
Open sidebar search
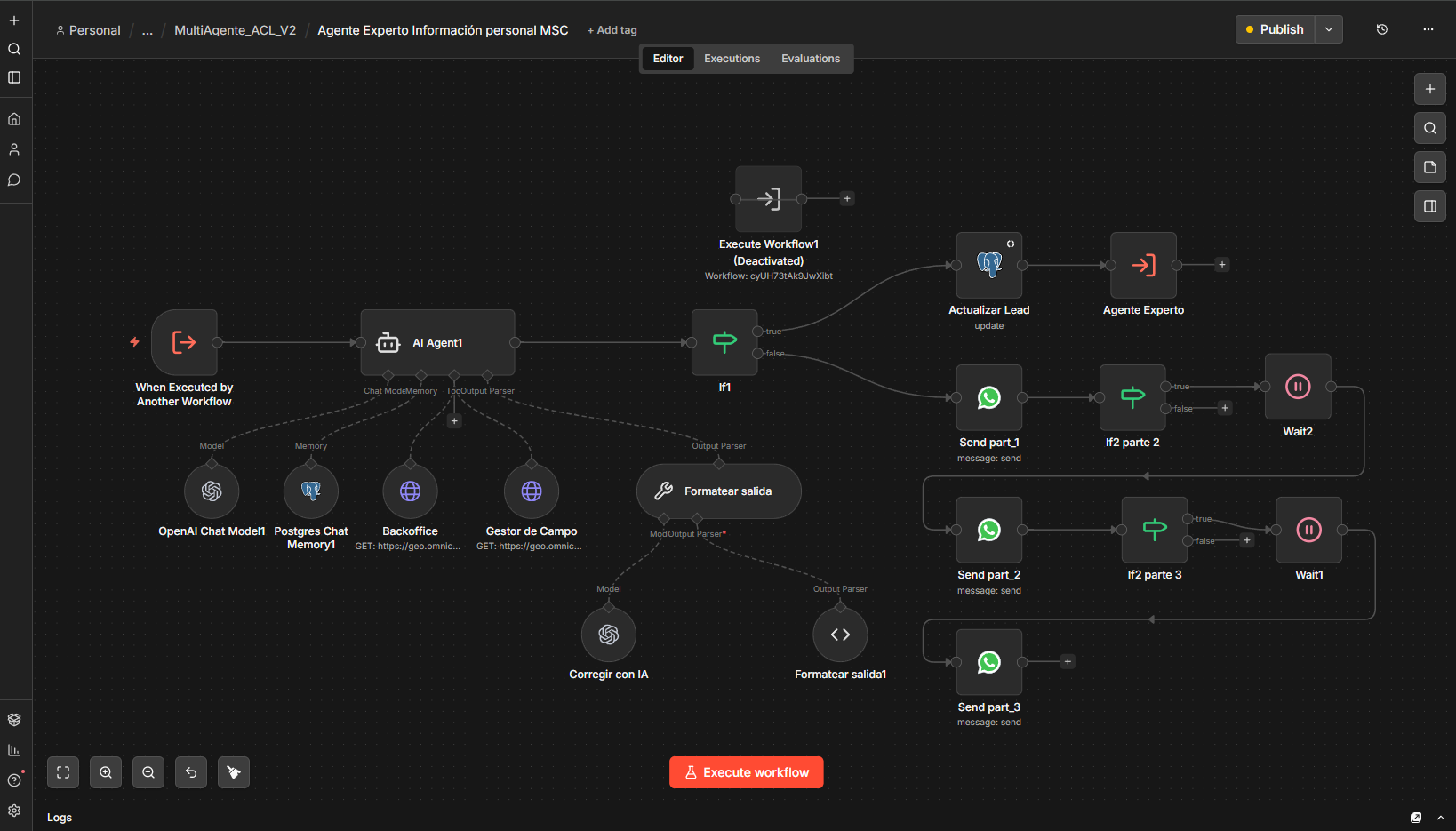tap(14, 49)
